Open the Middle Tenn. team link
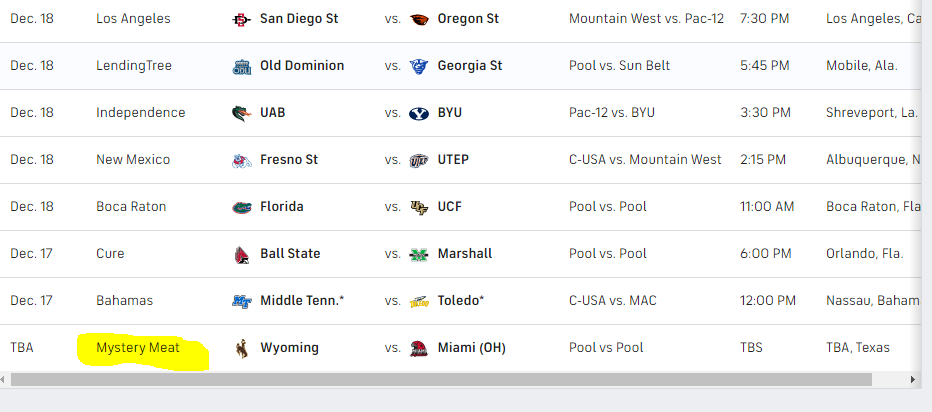The width and height of the screenshot is (932, 412). [x=302, y=300]
